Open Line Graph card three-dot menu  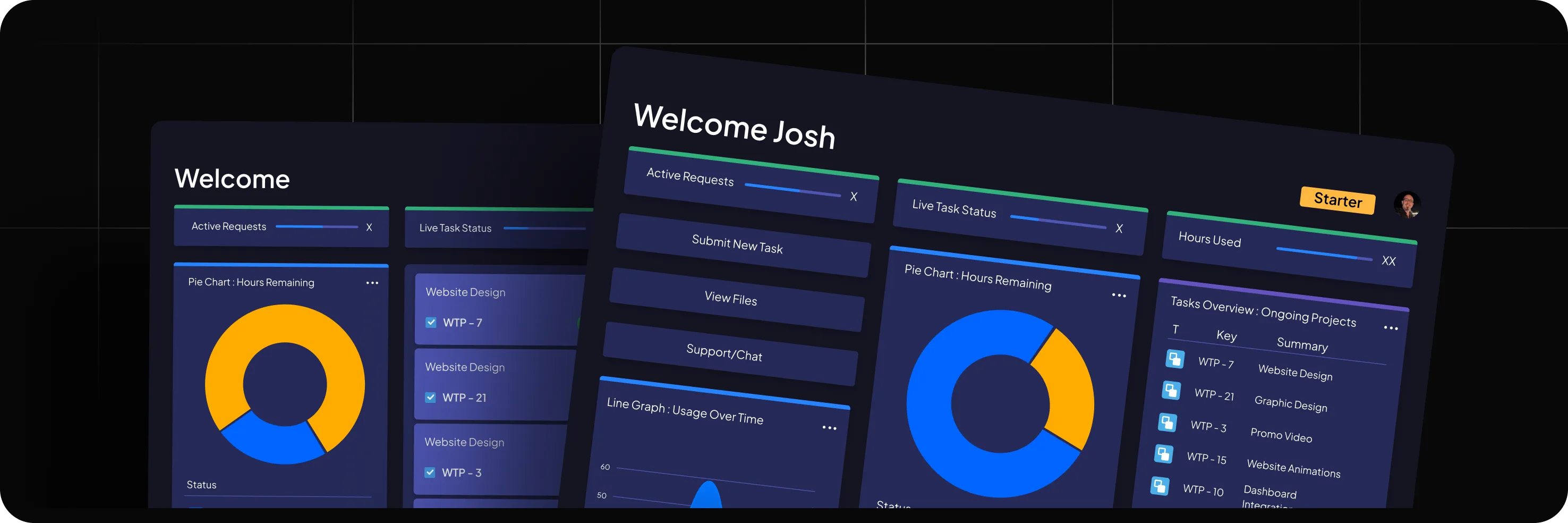(829, 428)
